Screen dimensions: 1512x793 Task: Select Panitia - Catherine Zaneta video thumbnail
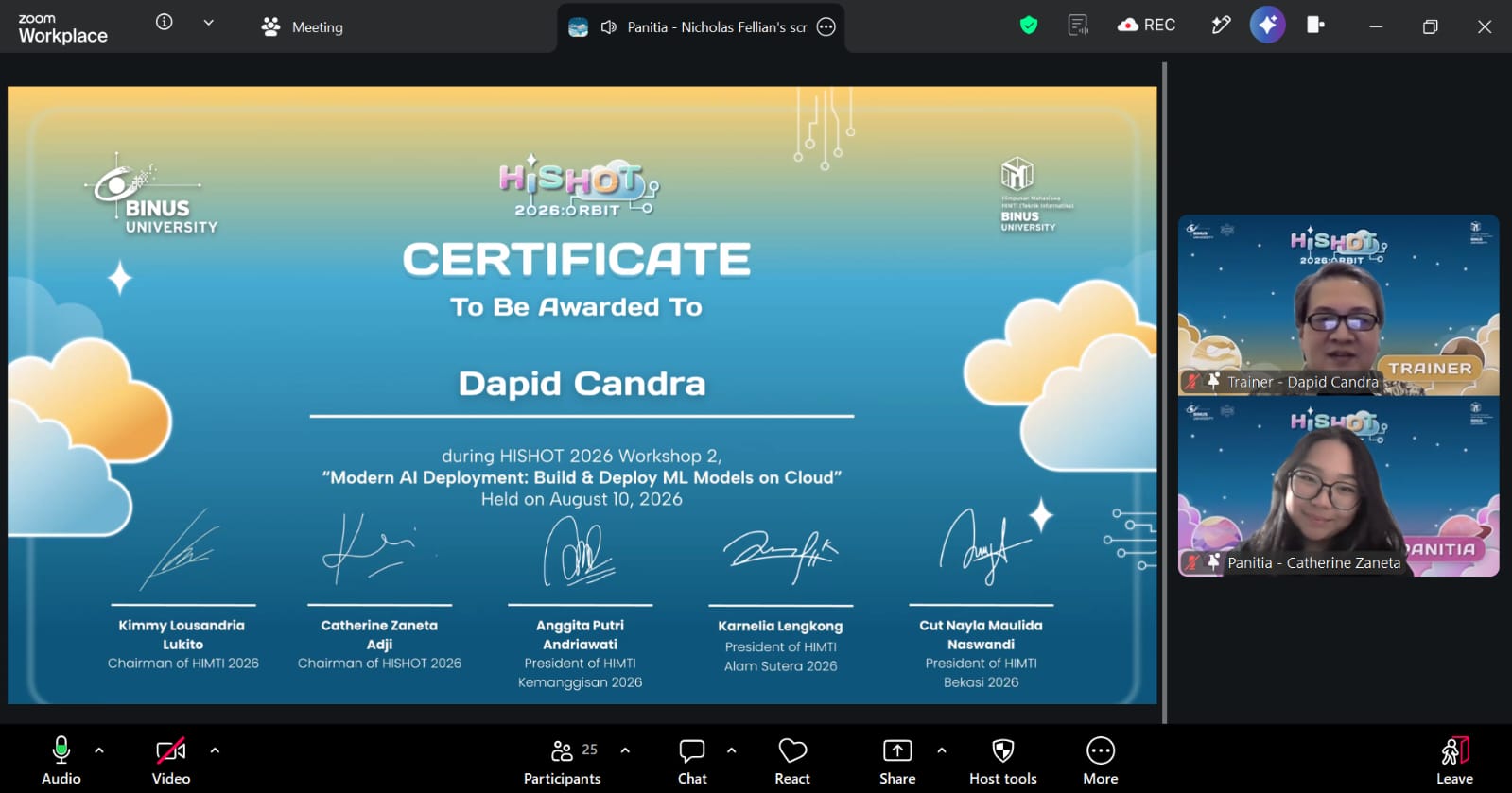click(1338, 486)
